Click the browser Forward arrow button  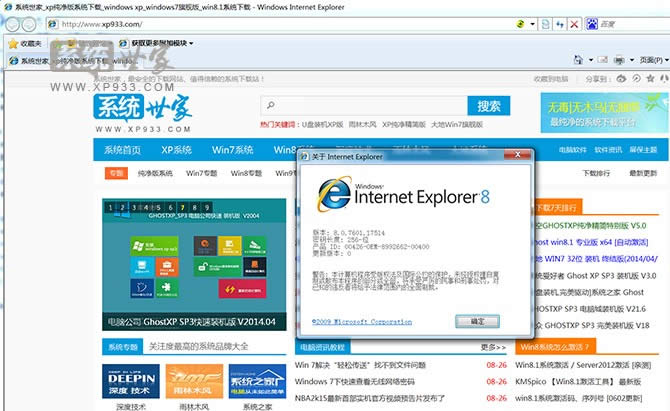click(29, 24)
